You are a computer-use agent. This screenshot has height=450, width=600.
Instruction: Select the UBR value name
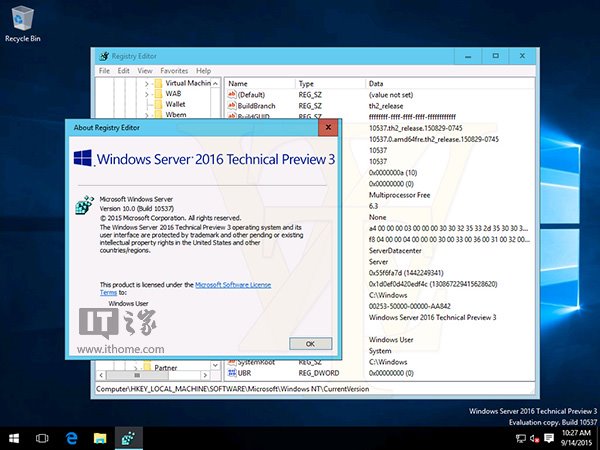point(244,373)
